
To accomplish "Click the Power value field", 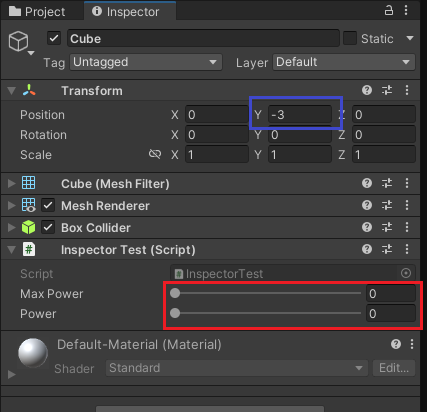I will pos(391,314).
